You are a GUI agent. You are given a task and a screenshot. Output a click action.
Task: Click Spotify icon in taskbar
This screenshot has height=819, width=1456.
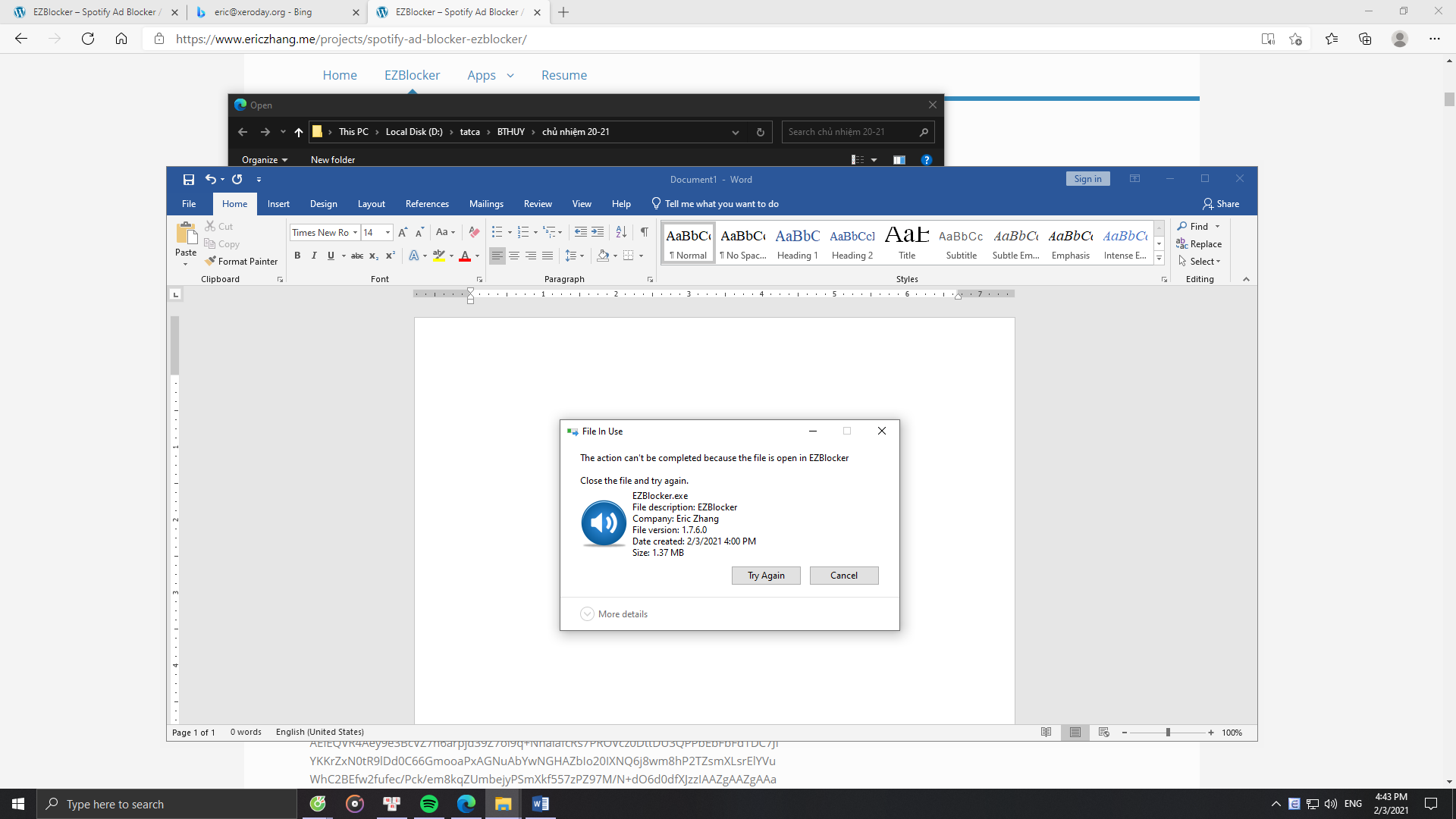(429, 804)
